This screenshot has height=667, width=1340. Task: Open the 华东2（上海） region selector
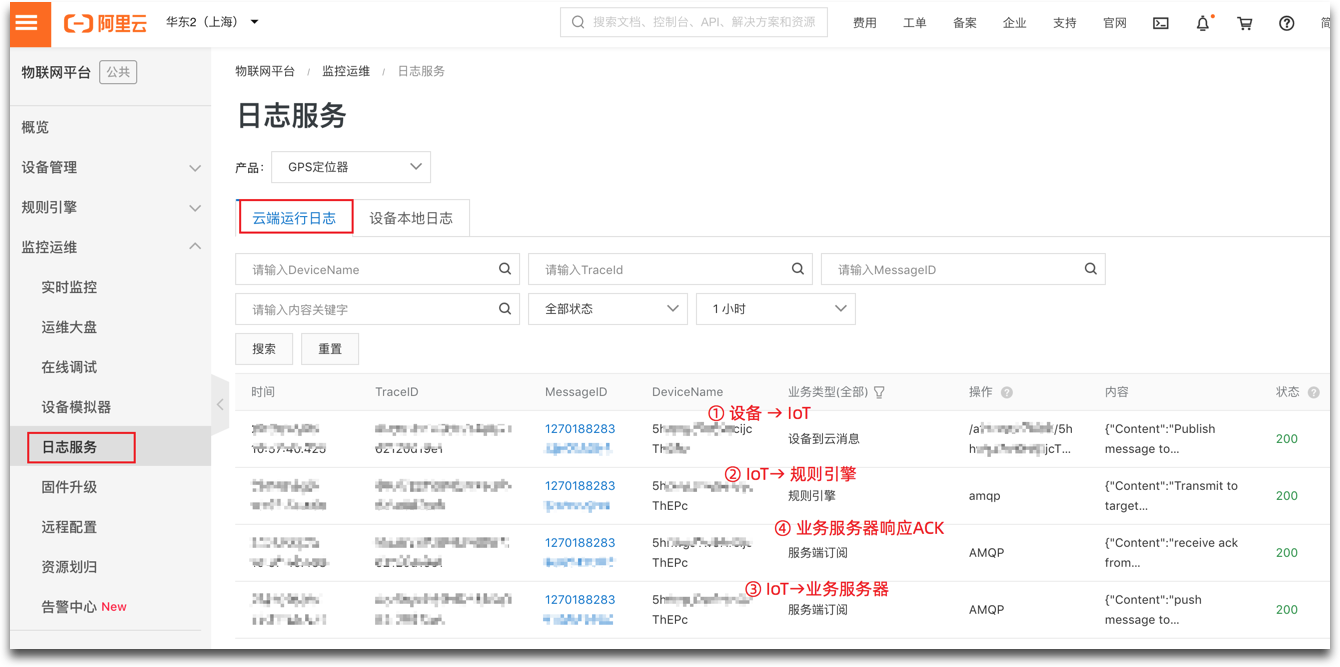tap(212, 22)
